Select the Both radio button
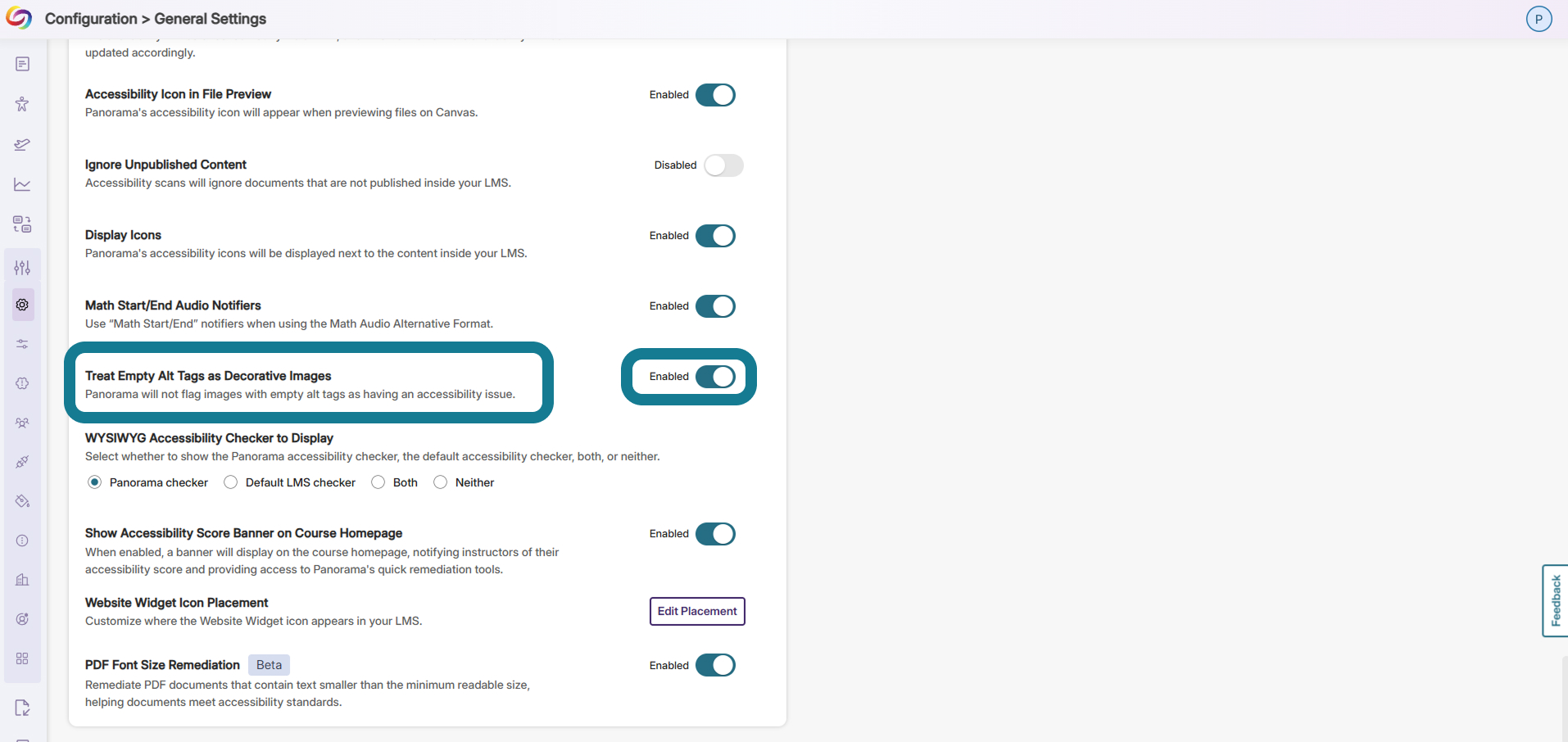Image resolution: width=1568 pixels, height=742 pixels. pos(378,482)
